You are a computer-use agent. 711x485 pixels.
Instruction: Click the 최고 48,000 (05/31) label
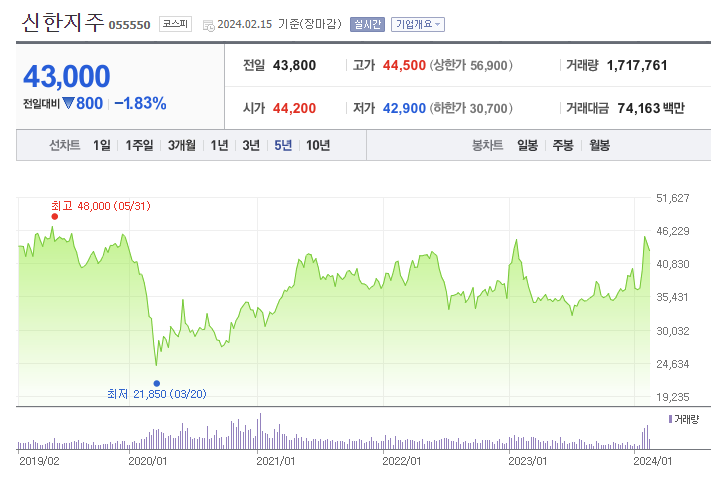(x=101, y=206)
